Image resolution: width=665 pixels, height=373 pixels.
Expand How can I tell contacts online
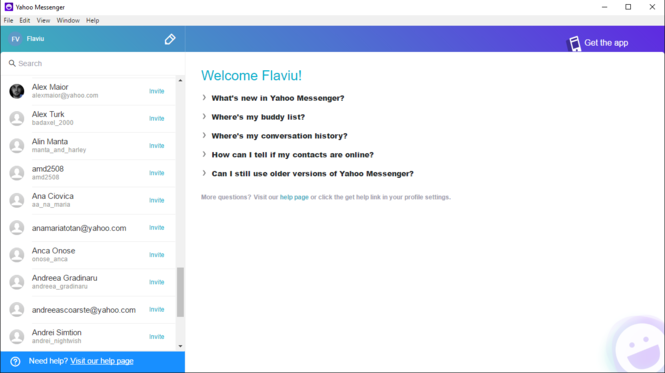click(288, 155)
